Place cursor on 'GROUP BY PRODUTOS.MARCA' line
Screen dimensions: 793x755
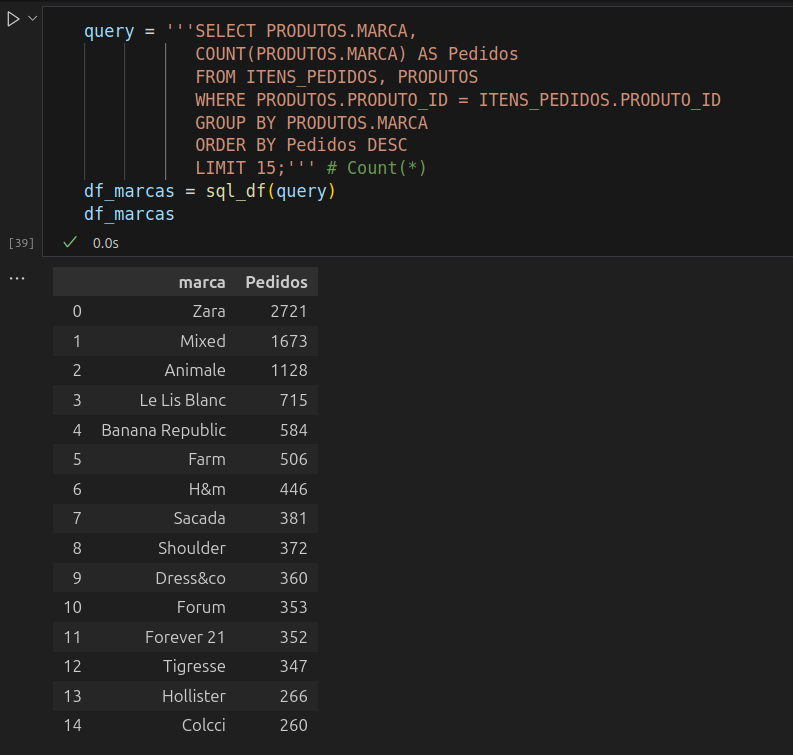311,123
